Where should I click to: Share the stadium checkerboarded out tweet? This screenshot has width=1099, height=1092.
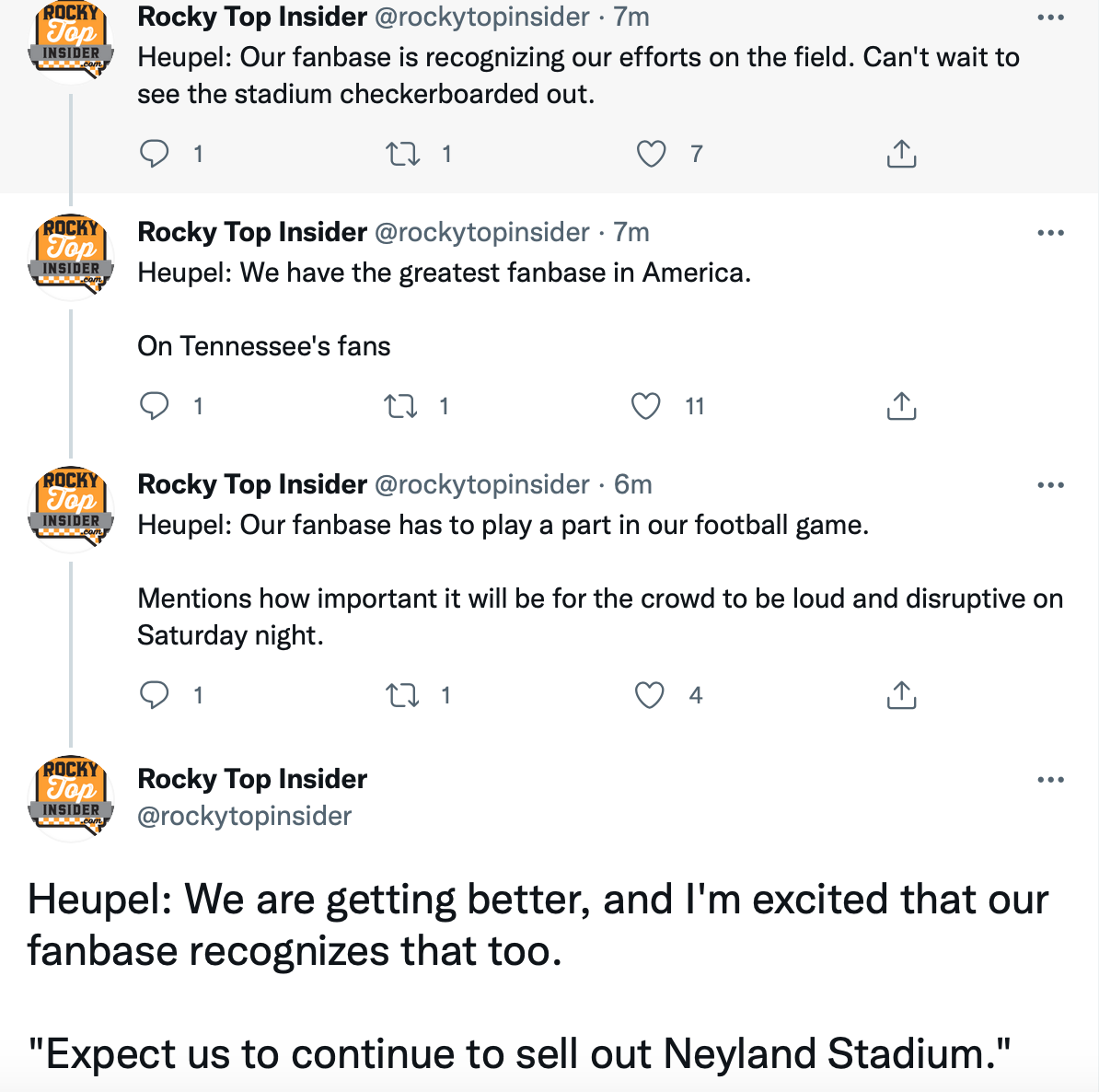point(901,154)
